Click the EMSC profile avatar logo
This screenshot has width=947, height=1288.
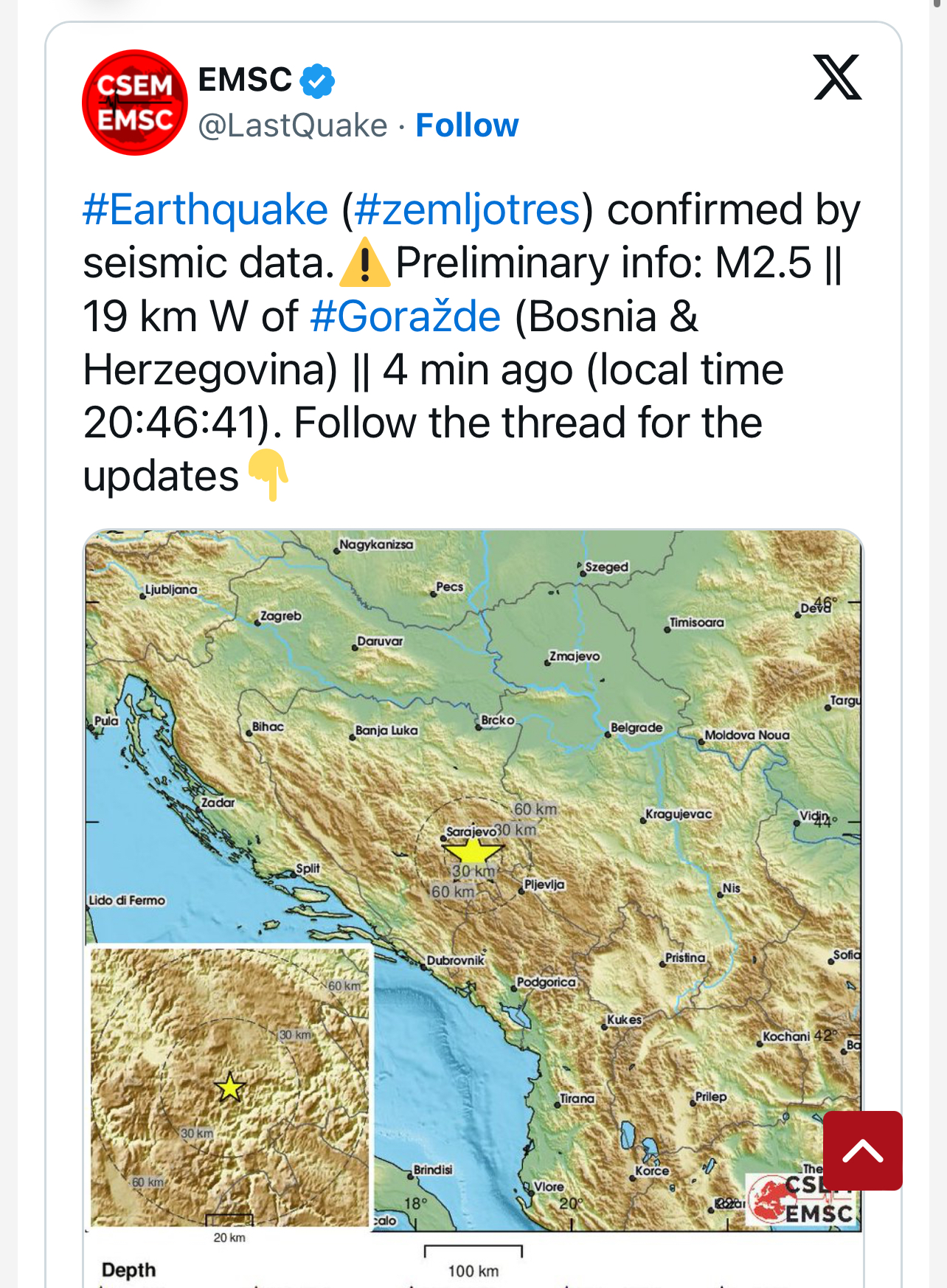pyautogui.click(x=135, y=103)
